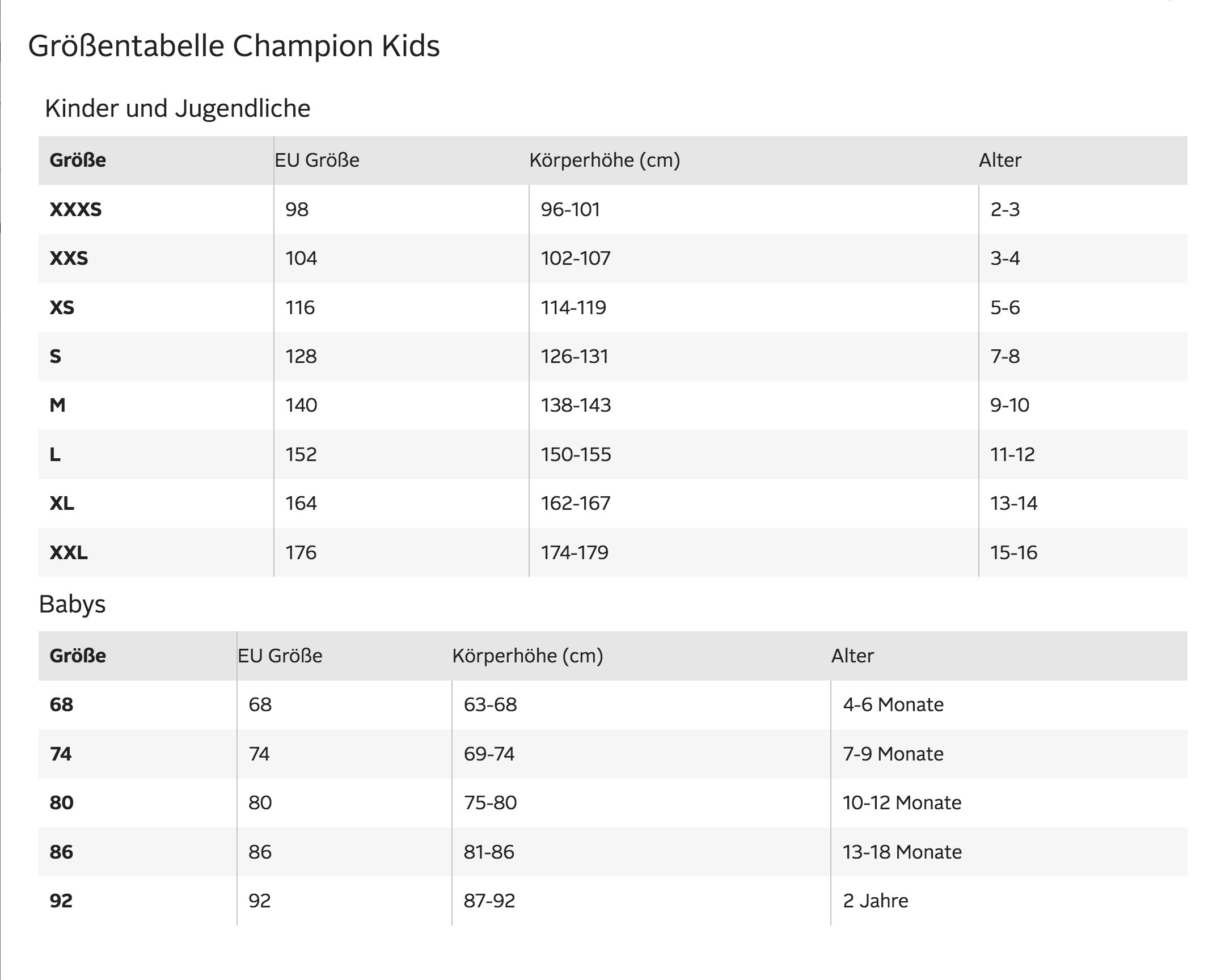
Task: Click EU size value 140
Action: [x=301, y=405]
